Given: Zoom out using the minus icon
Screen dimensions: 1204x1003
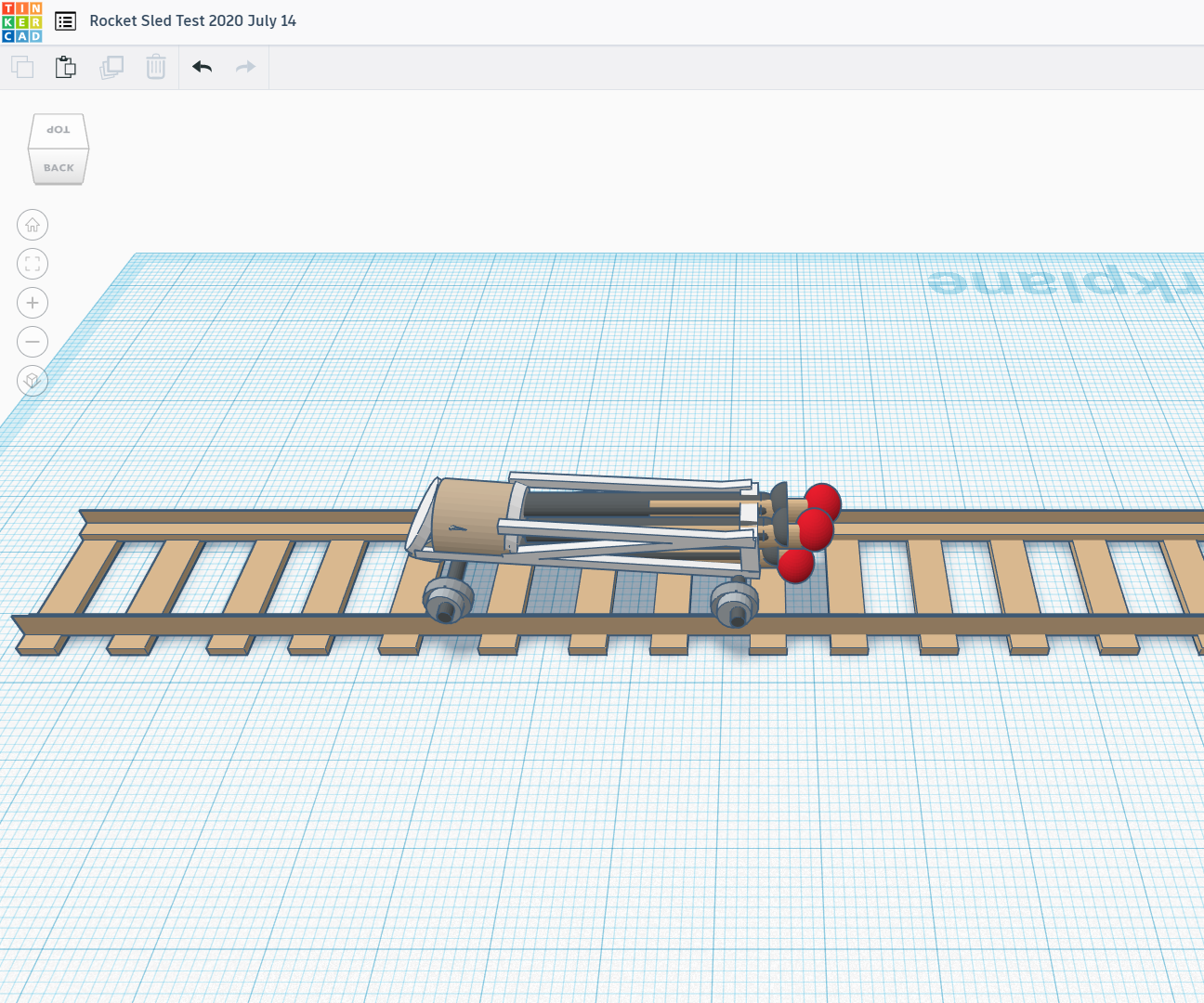Looking at the screenshot, I should (x=33, y=342).
